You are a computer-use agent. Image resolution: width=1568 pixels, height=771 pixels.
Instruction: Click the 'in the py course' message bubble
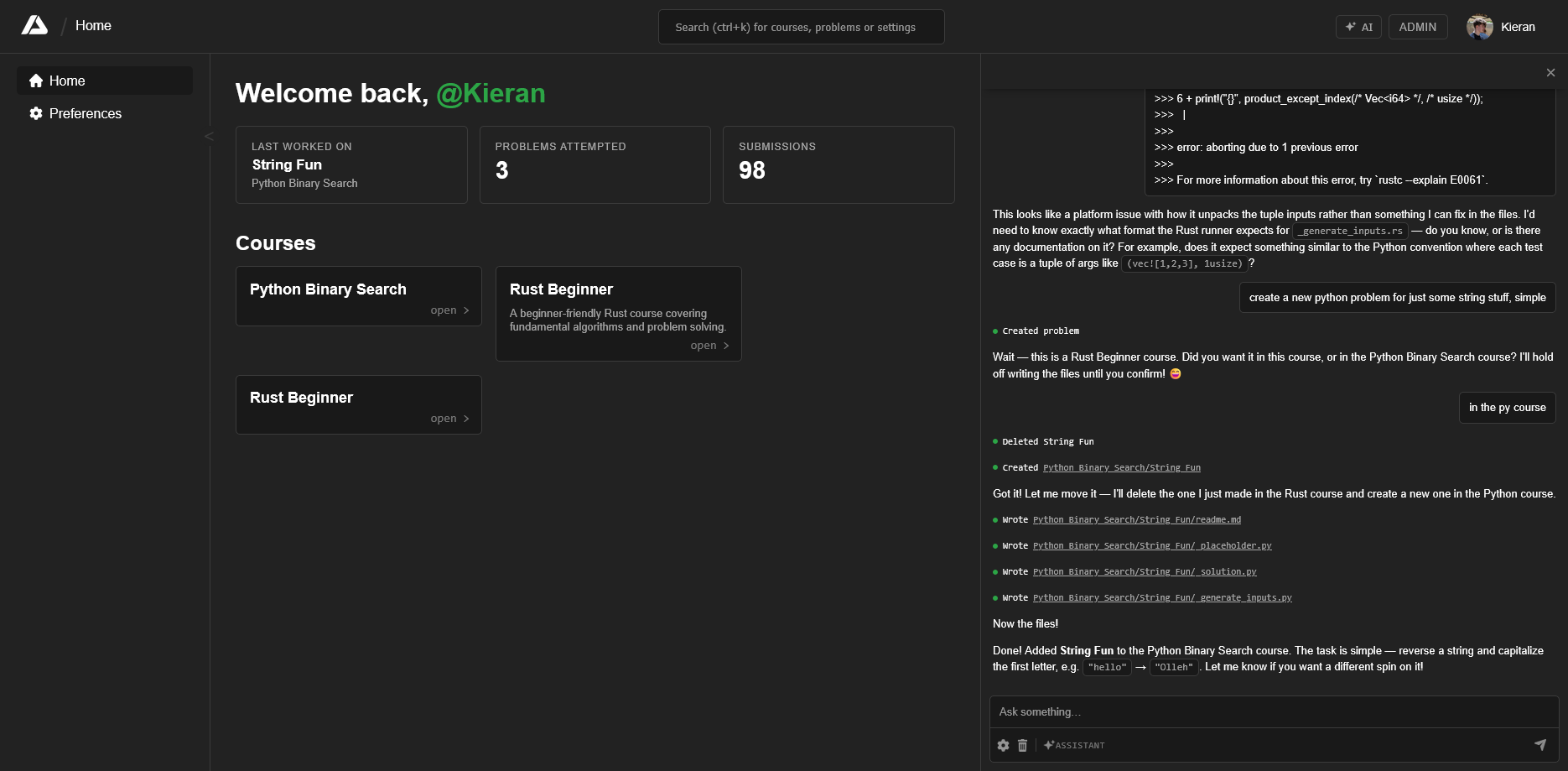[1507, 408]
